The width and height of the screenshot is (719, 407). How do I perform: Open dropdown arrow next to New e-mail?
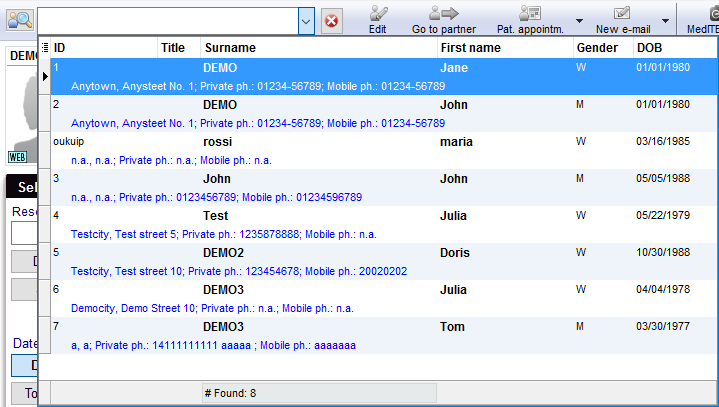pos(665,21)
